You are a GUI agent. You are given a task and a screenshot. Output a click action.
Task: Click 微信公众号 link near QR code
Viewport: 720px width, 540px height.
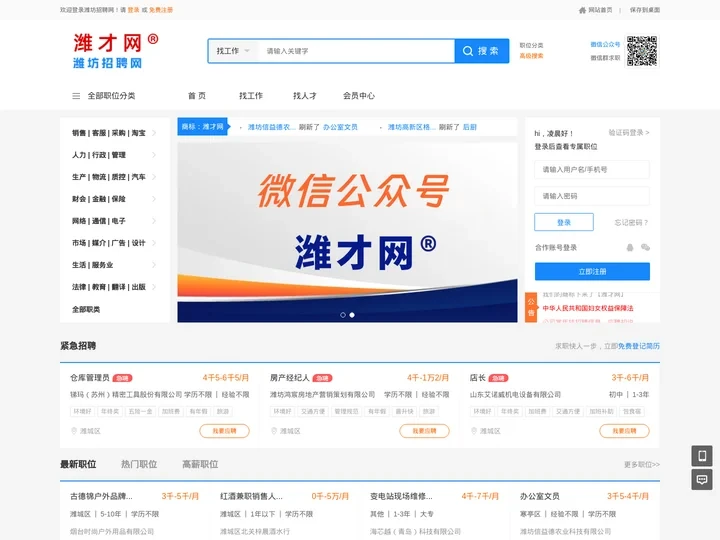click(x=605, y=45)
